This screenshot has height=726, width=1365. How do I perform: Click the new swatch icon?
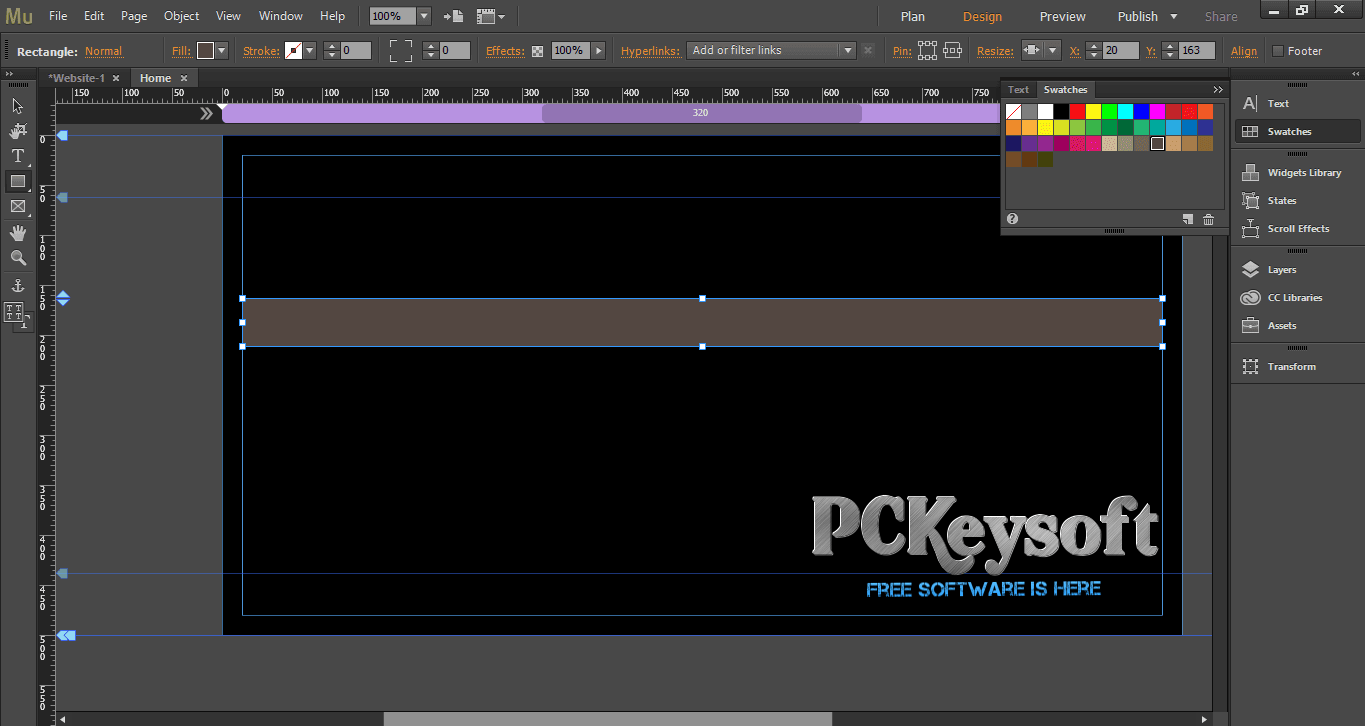point(1188,219)
